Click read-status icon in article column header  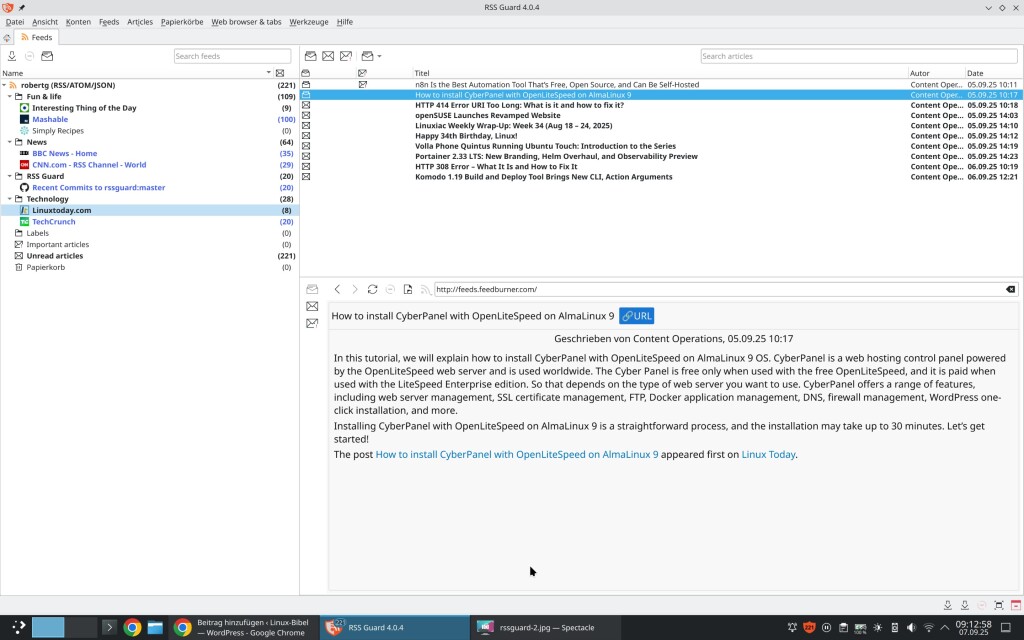click(306, 73)
